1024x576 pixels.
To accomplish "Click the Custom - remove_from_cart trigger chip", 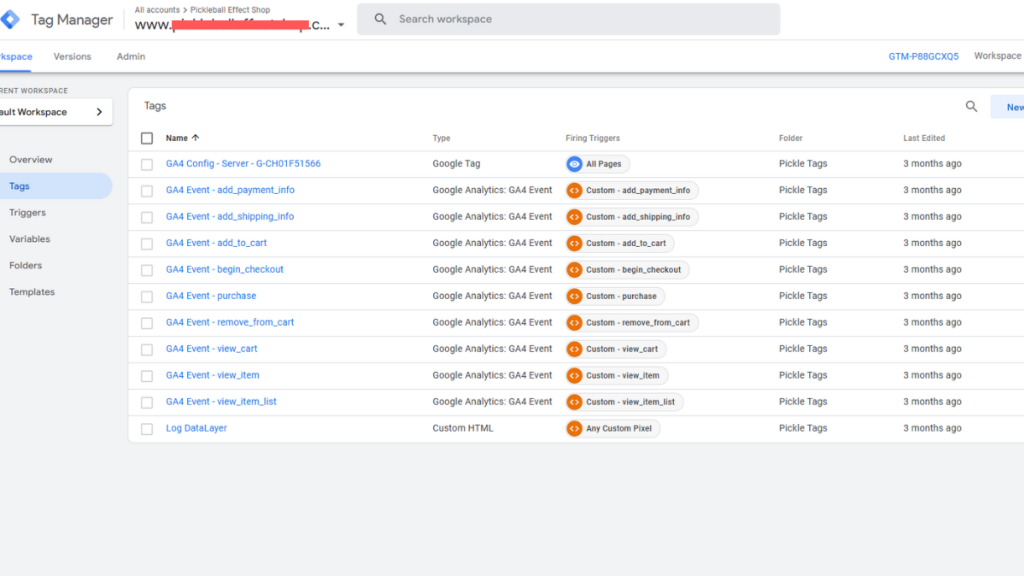I will pyautogui.click(x=632, y=323).
